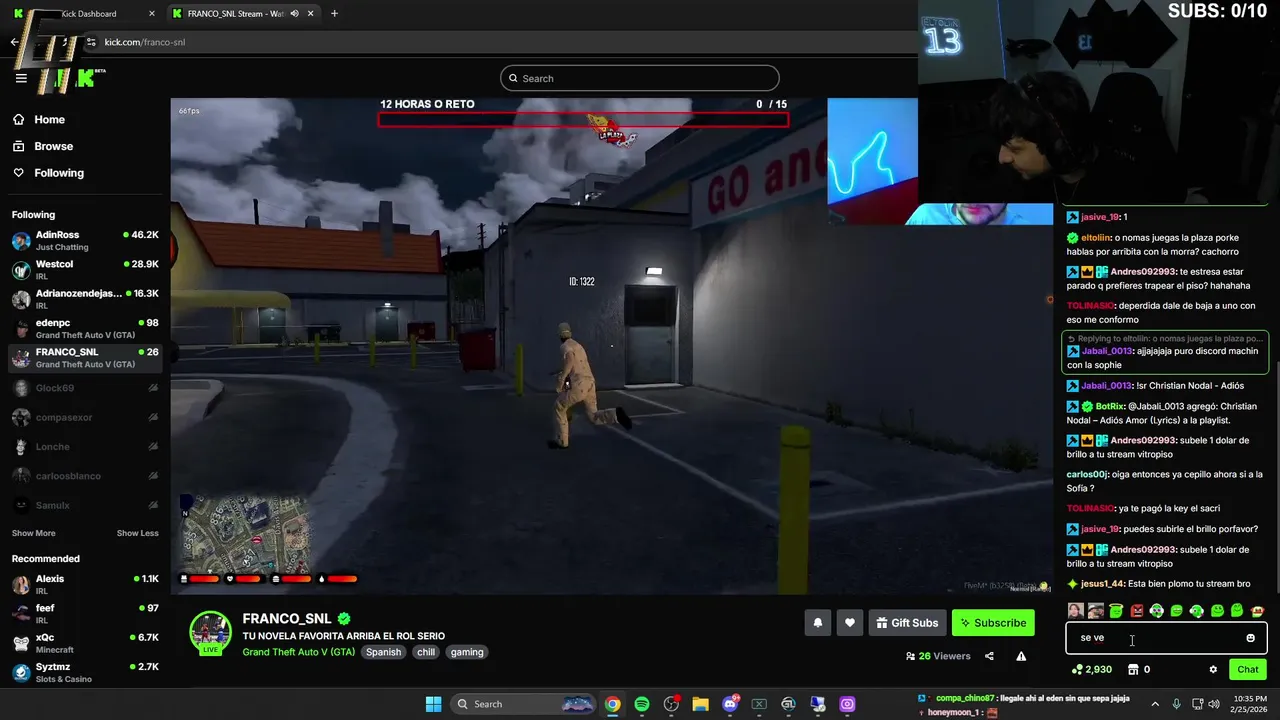Viewport: 1280px width, 720px height.
Task: Open edenpc channel in Following list
Action: pyautogui.click(x=85, y=328)
